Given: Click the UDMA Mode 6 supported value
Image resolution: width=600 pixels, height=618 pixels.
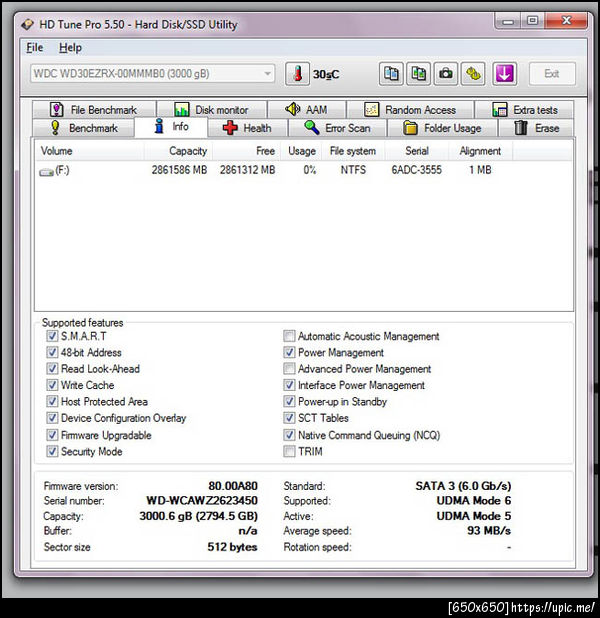Looking at the screenshot, I should coord(473,501).
